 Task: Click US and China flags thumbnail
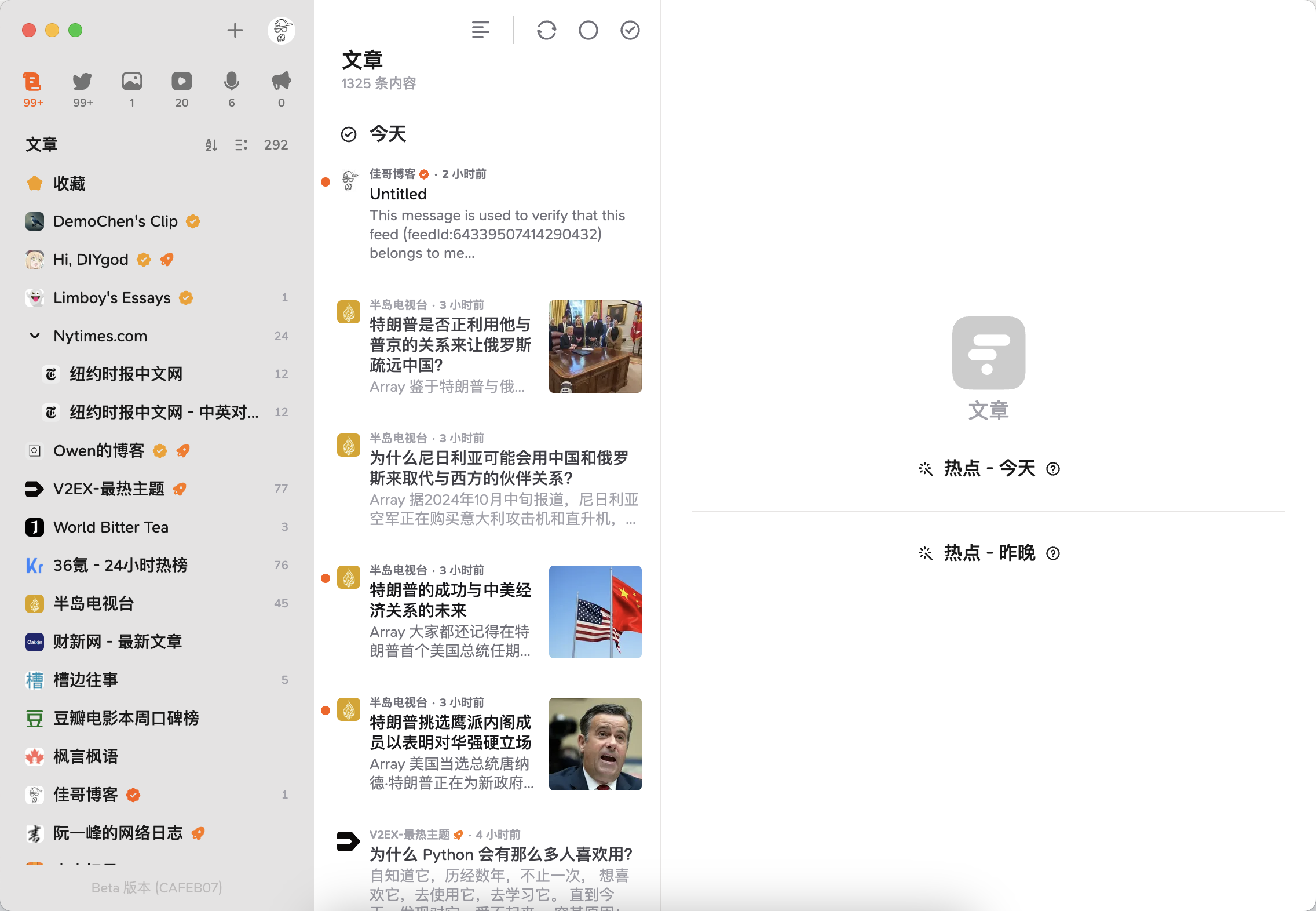595,612
